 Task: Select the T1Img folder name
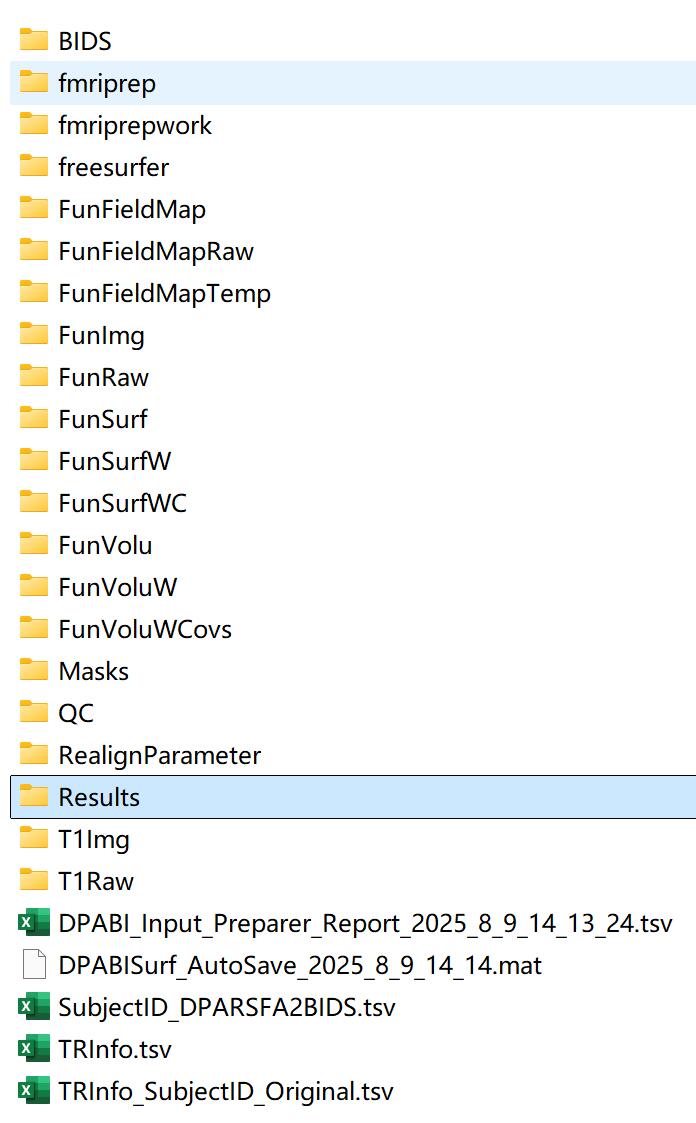pyautogui.click(x=94, y=839)
